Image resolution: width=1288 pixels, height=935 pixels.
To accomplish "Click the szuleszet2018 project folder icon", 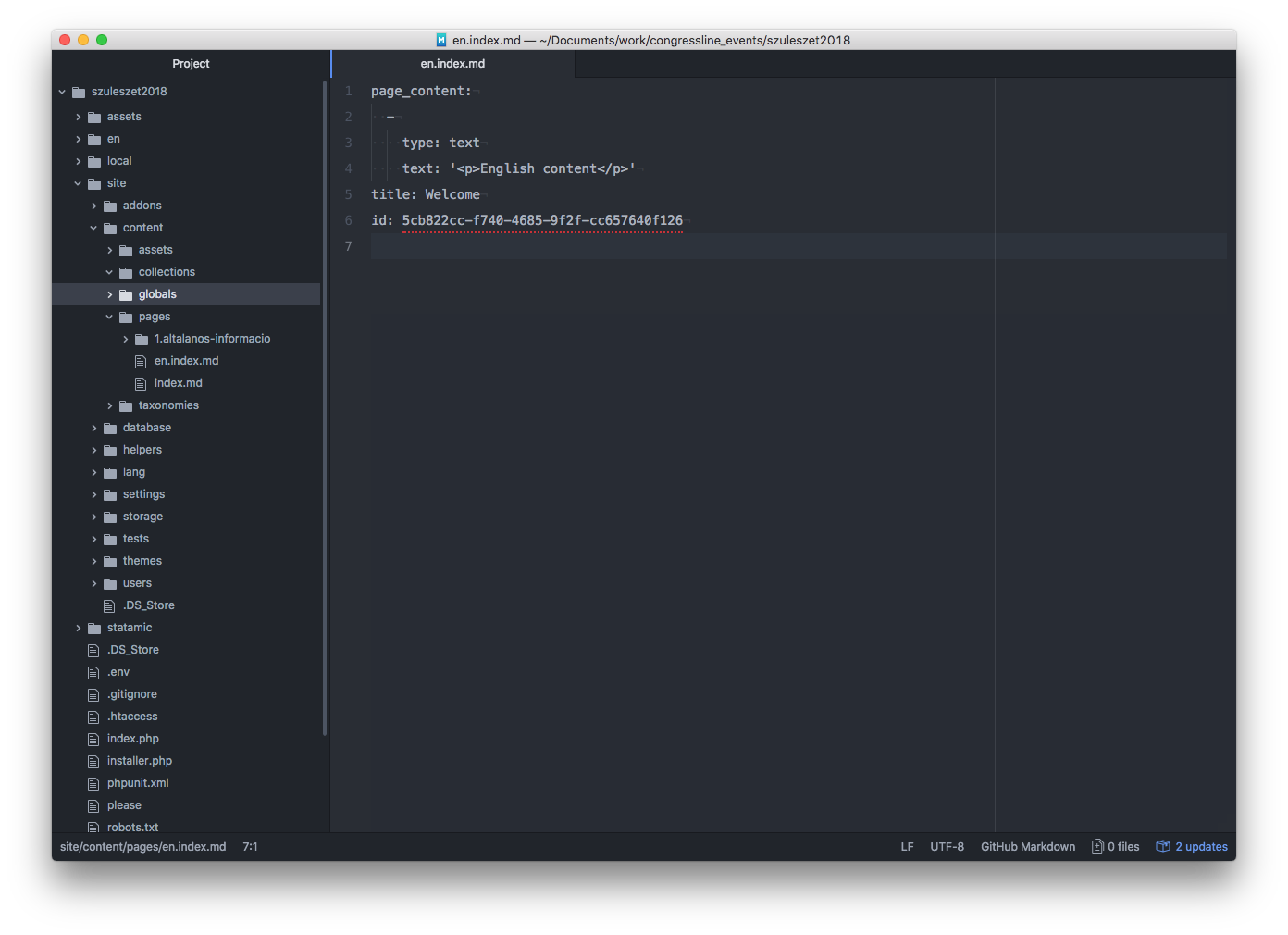I will click(79, 92).
